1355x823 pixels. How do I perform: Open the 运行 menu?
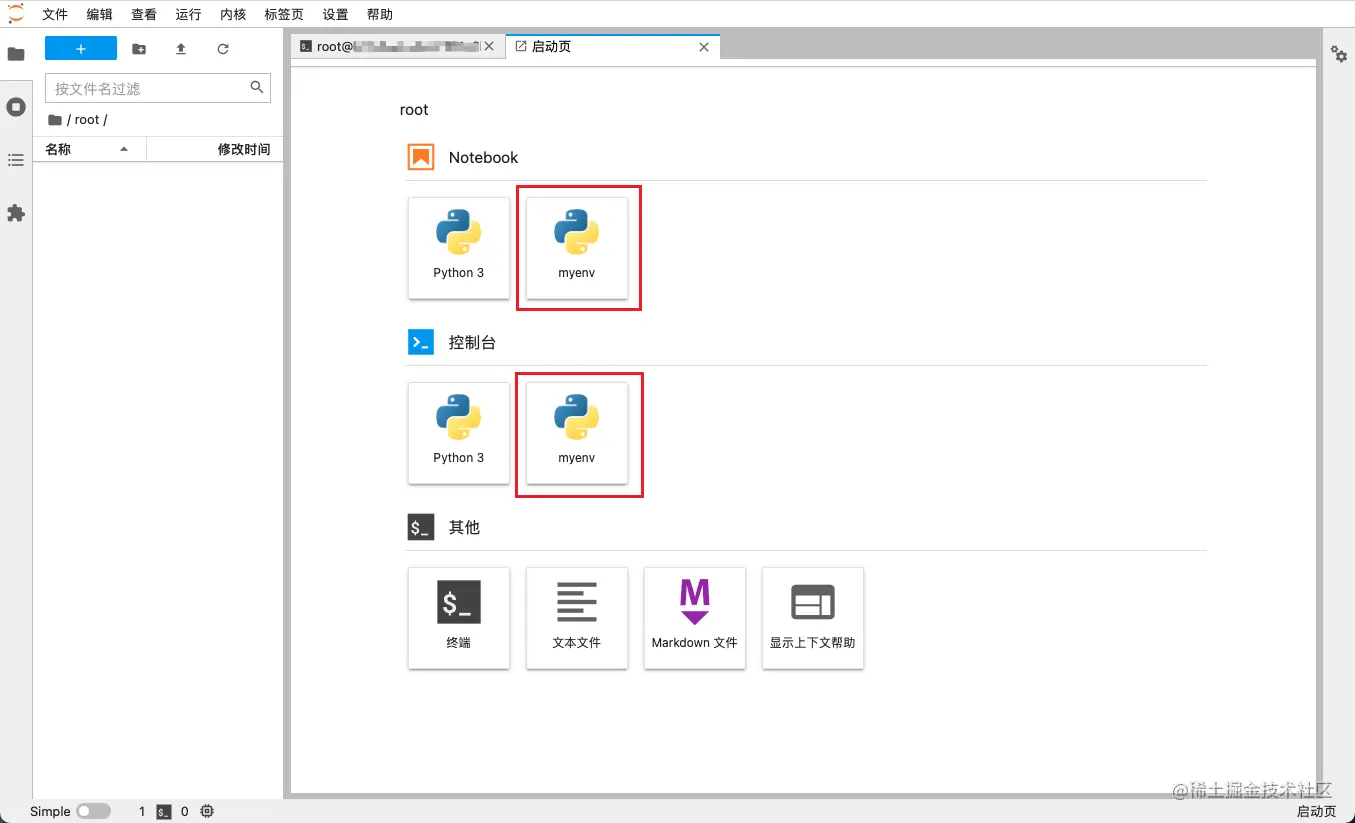tap(188, 14)
